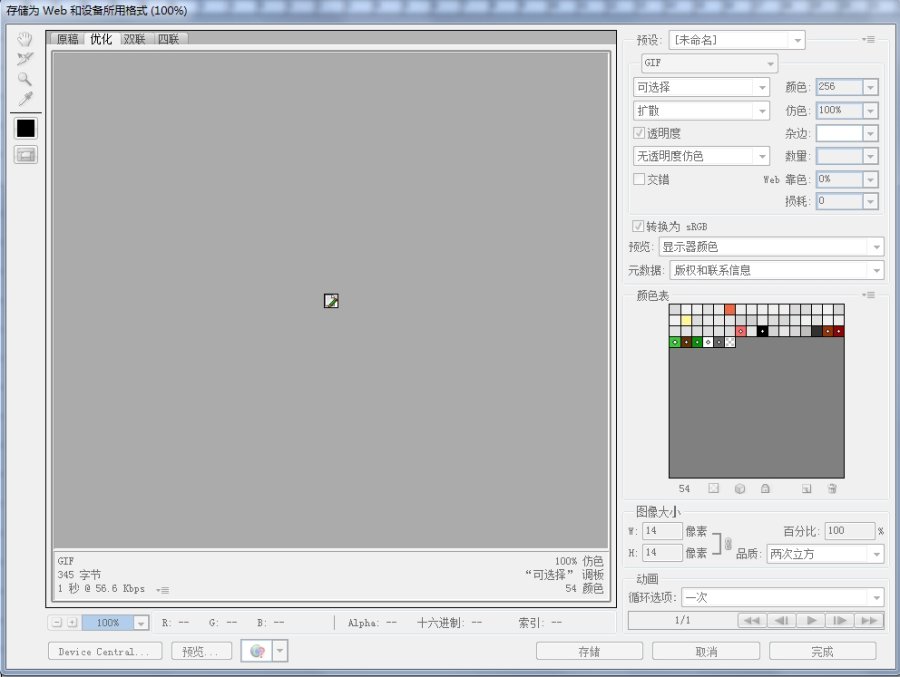Click the delete color trash icon
The image size is (900, 677).
832,489
